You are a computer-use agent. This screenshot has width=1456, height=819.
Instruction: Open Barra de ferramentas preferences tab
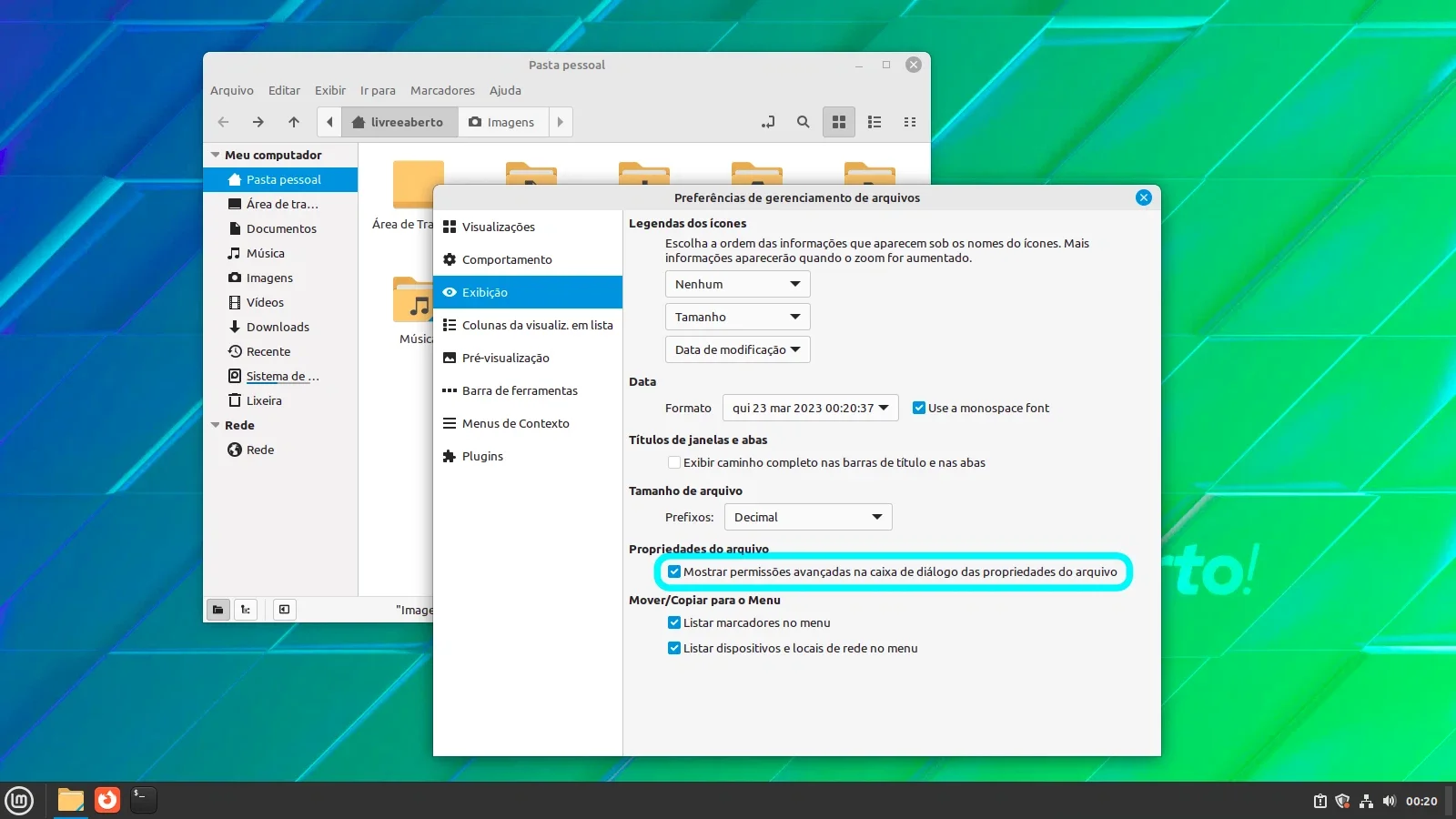pyautogui.click(x=528, y=390)
